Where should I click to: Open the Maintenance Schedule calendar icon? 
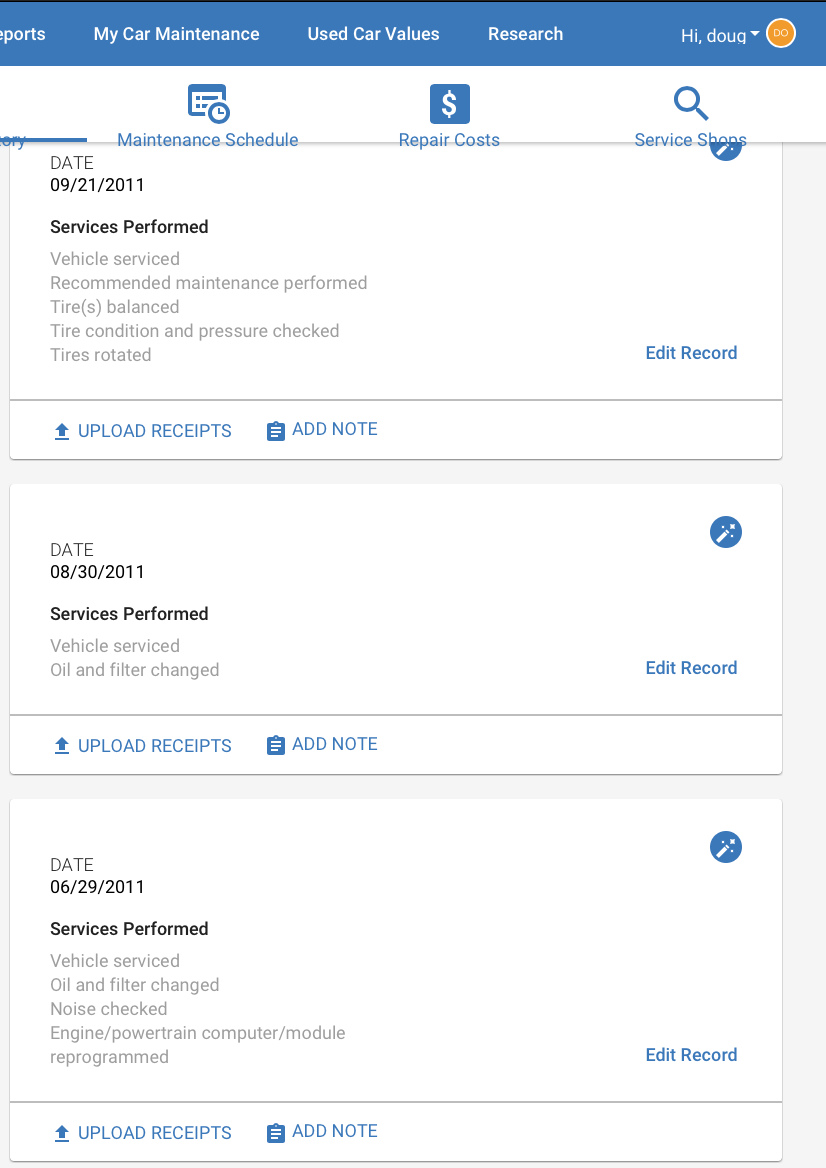point(209,104)
